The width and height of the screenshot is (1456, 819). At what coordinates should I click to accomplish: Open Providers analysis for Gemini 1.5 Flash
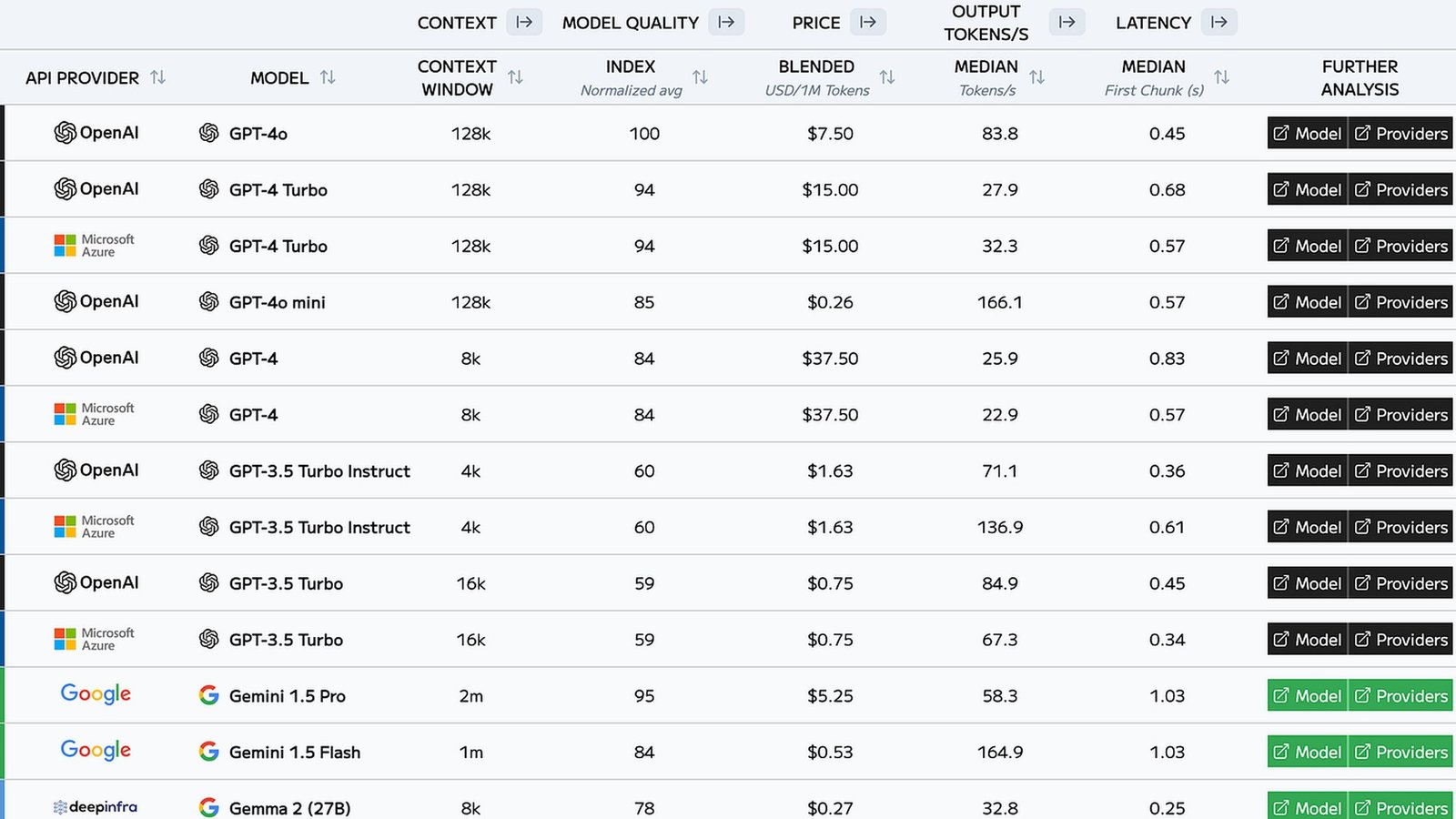tap(1400, 752)
